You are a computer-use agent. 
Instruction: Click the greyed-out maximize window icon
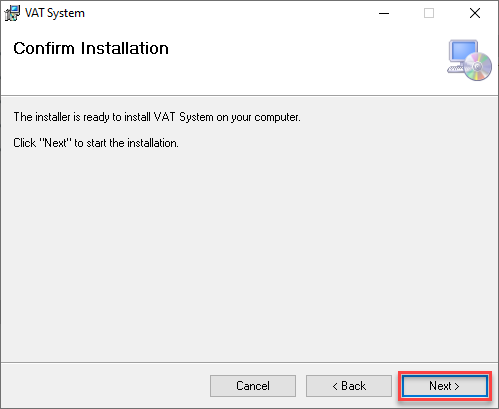click(x=429, y=13)
